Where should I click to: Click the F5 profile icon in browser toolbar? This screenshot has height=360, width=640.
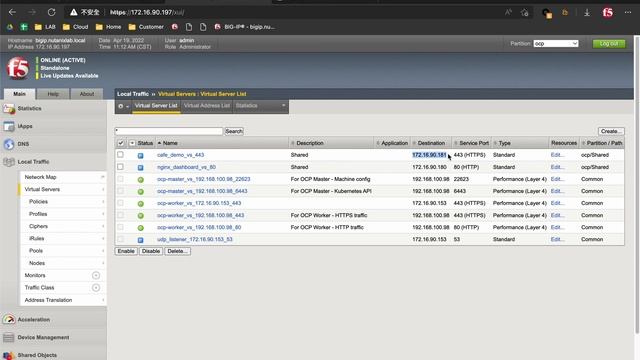608,13
